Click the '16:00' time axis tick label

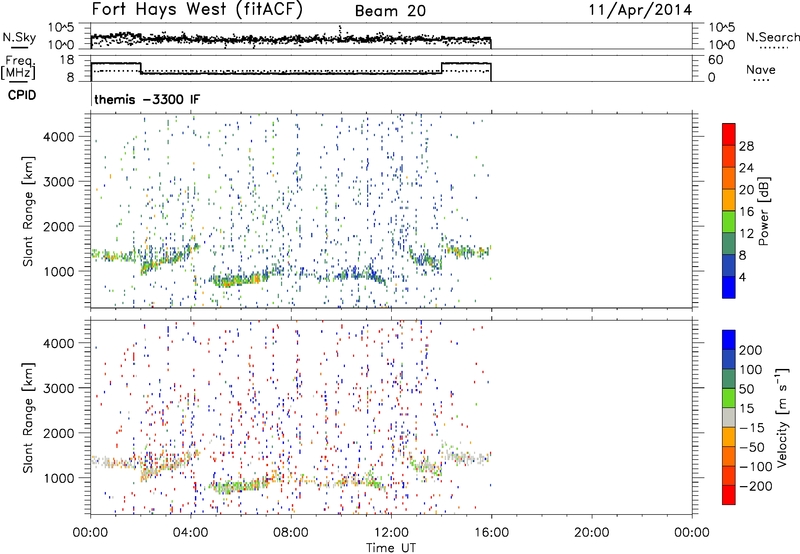pyautogui.click(x=491, y=533)
